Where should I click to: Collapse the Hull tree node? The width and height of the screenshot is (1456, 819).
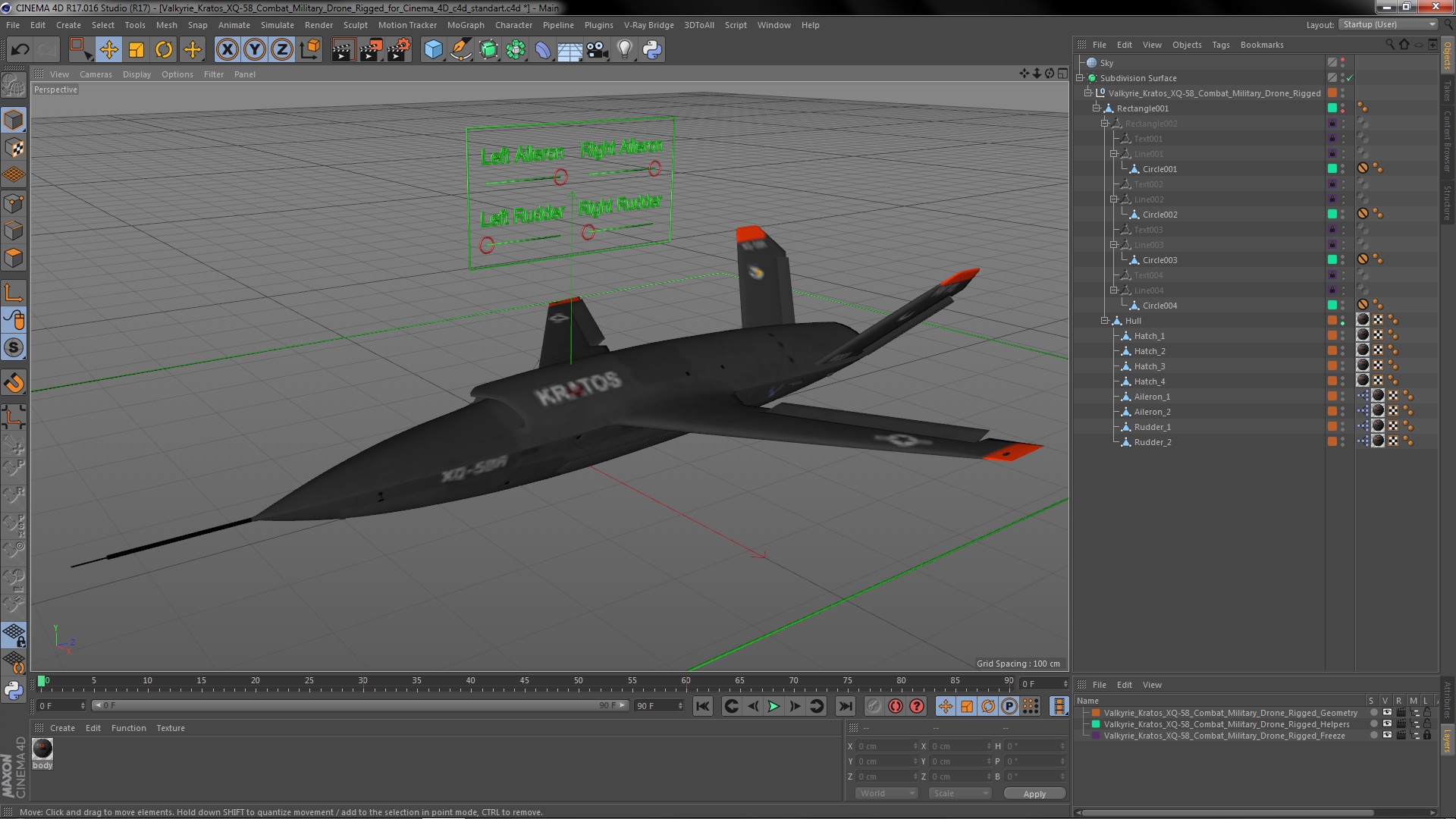[x=1105, y=321]
